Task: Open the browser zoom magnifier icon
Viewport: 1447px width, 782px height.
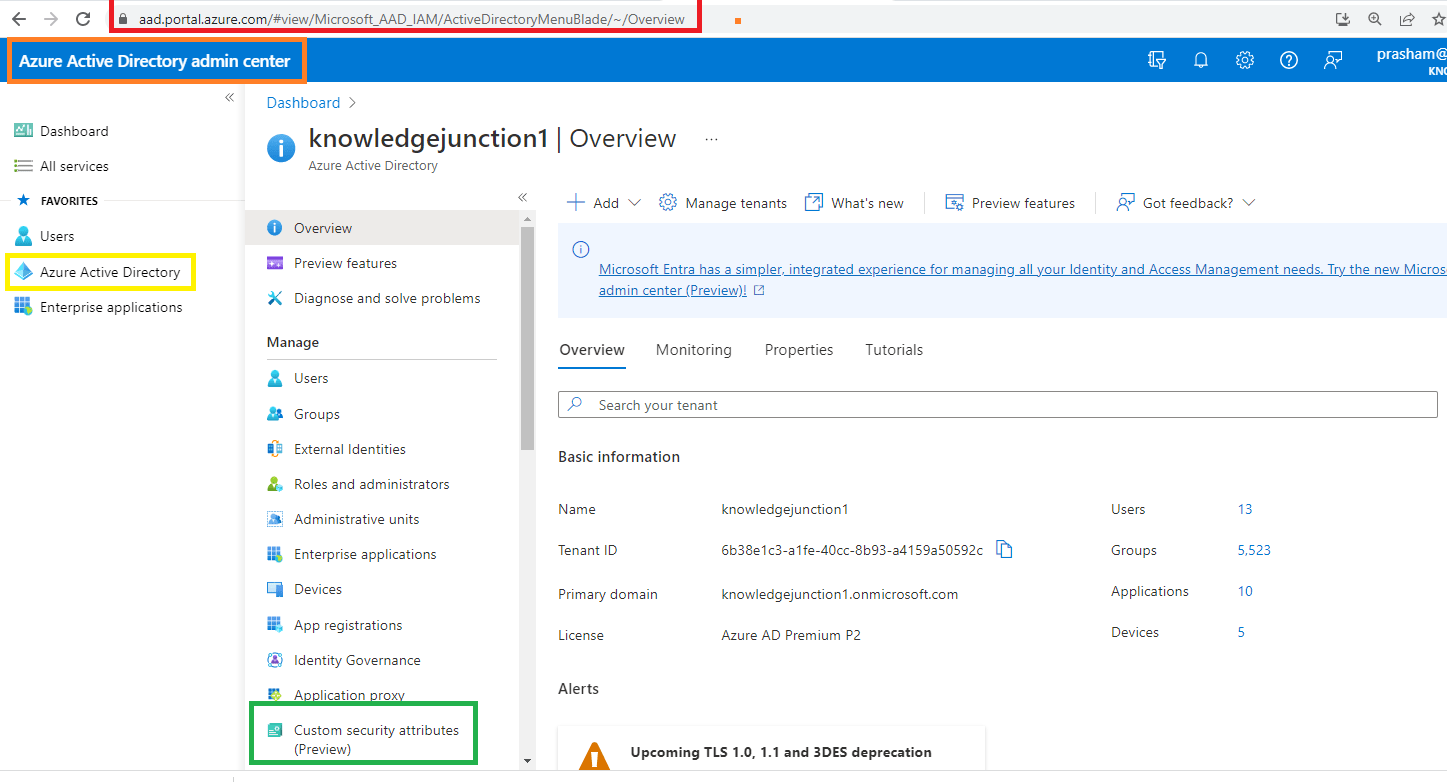Action: [1375, 19]
